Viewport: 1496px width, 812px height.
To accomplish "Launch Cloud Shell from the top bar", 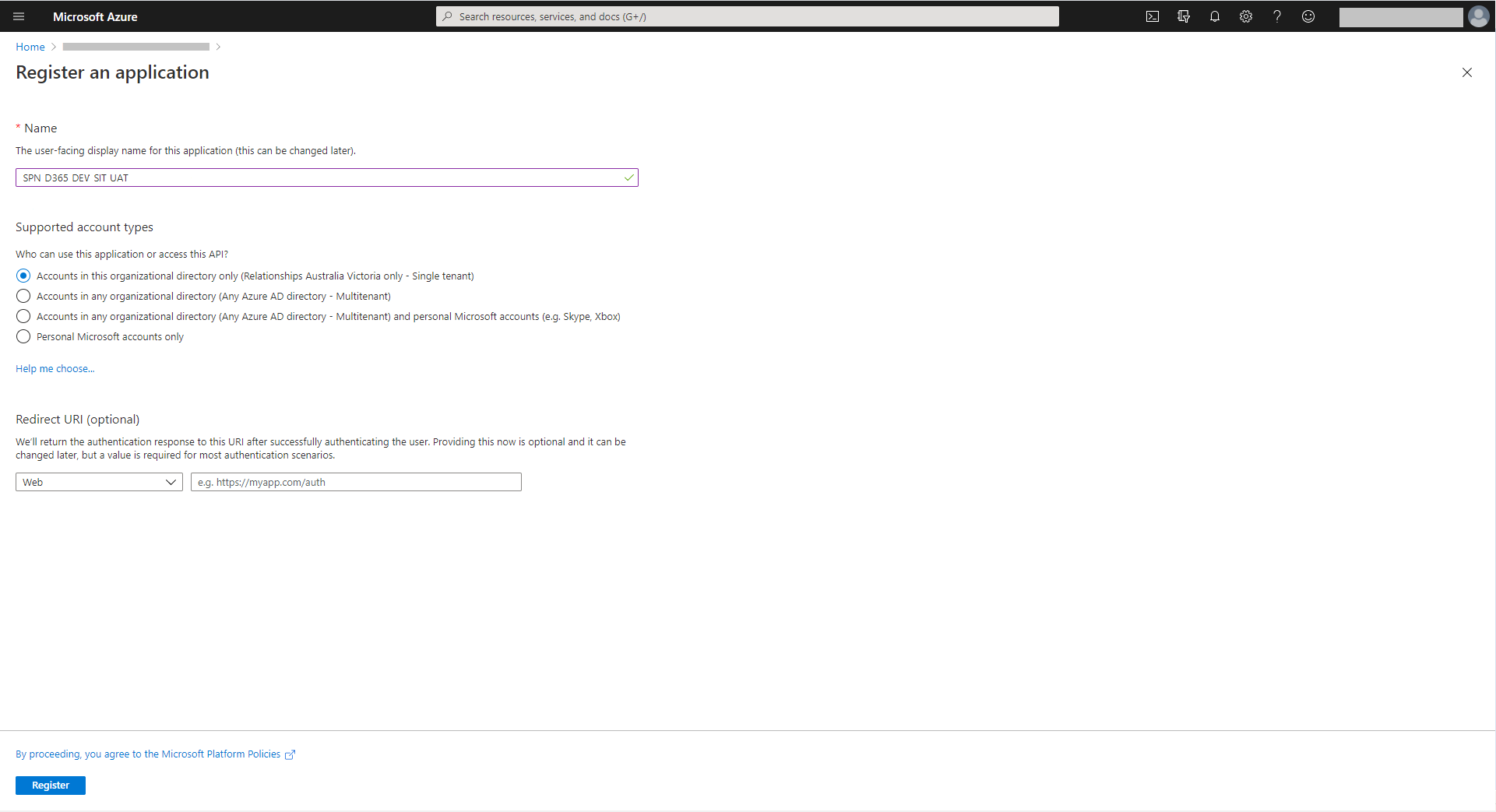I will click(x=1153, y=16).
